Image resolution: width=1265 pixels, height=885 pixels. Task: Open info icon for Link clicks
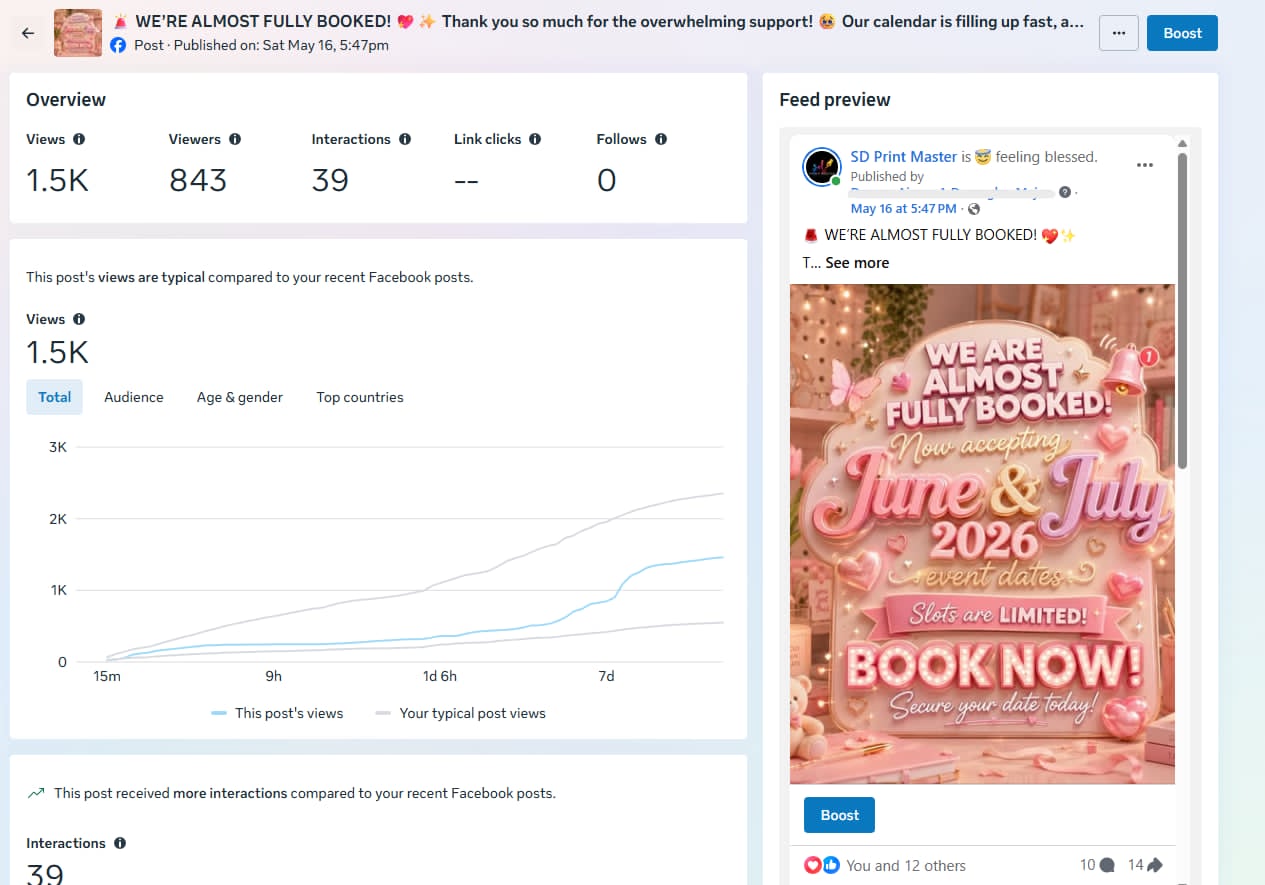pos(535,139)
